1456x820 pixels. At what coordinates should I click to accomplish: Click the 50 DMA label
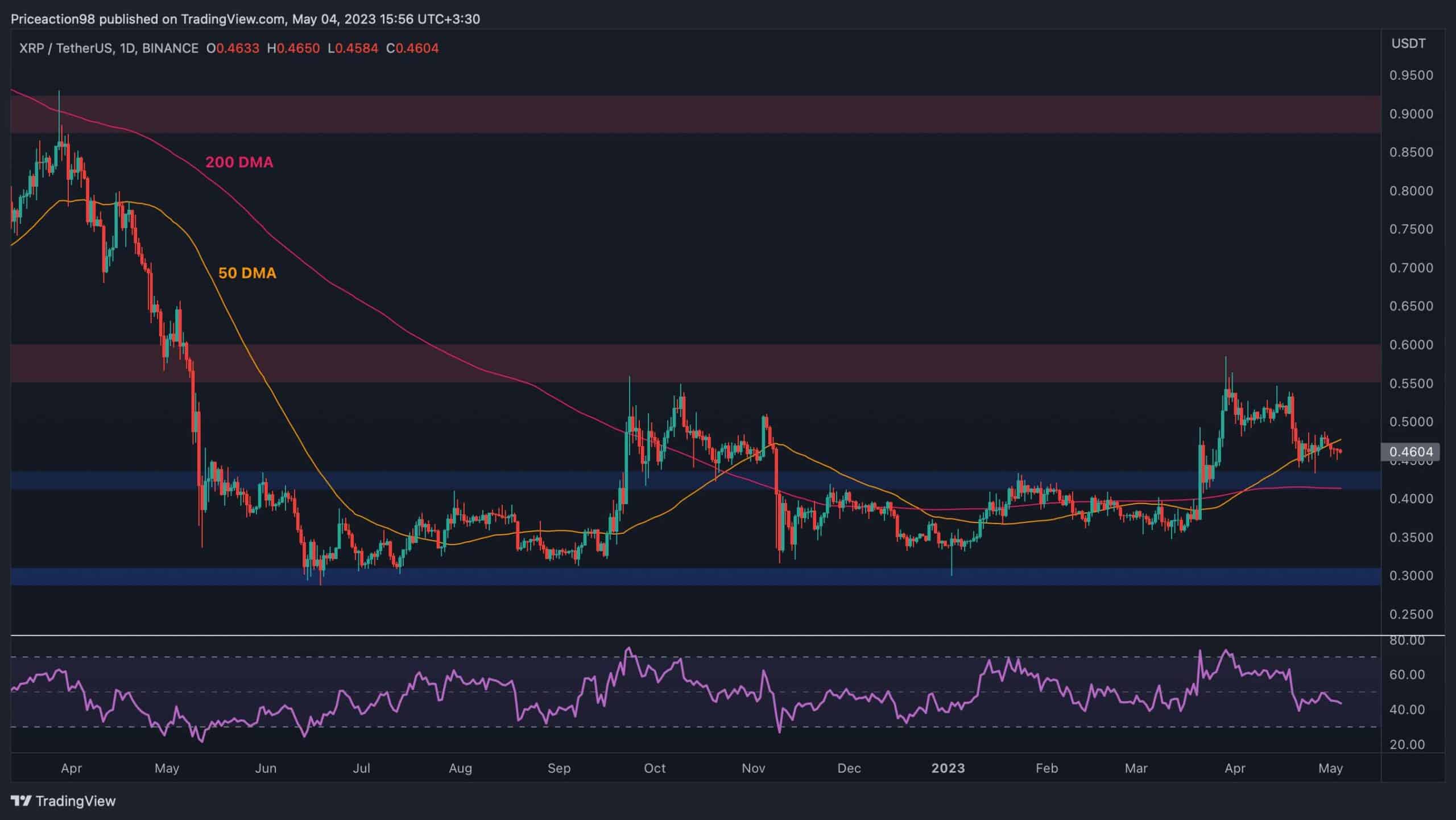click(247, 273)
